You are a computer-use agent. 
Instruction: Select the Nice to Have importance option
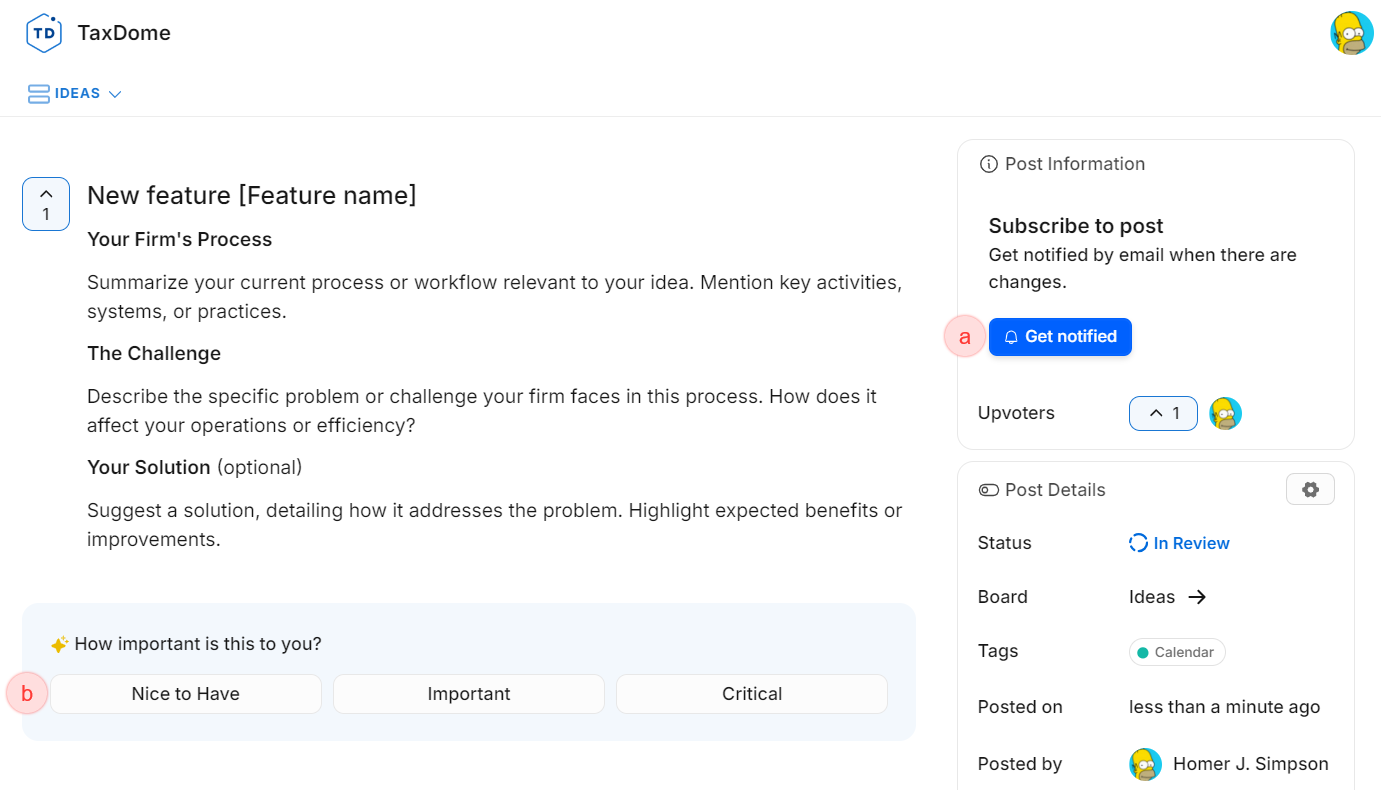pos(186,694)
